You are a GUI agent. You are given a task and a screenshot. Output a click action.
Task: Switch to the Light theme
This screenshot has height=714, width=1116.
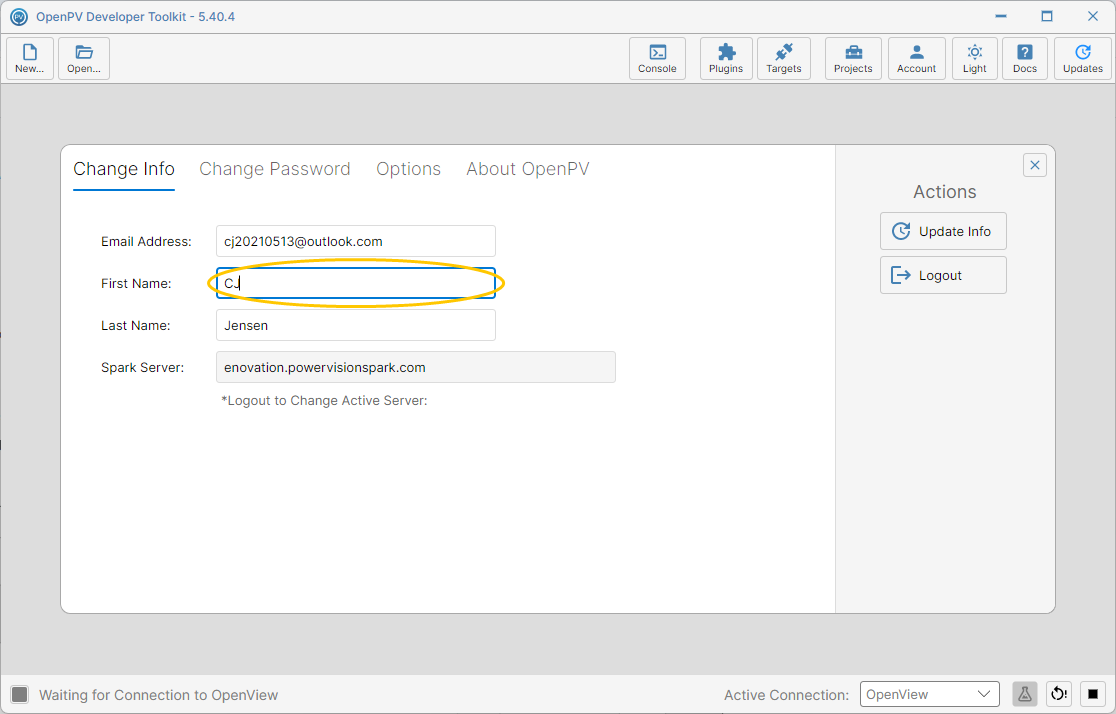[x=975, y=58]
